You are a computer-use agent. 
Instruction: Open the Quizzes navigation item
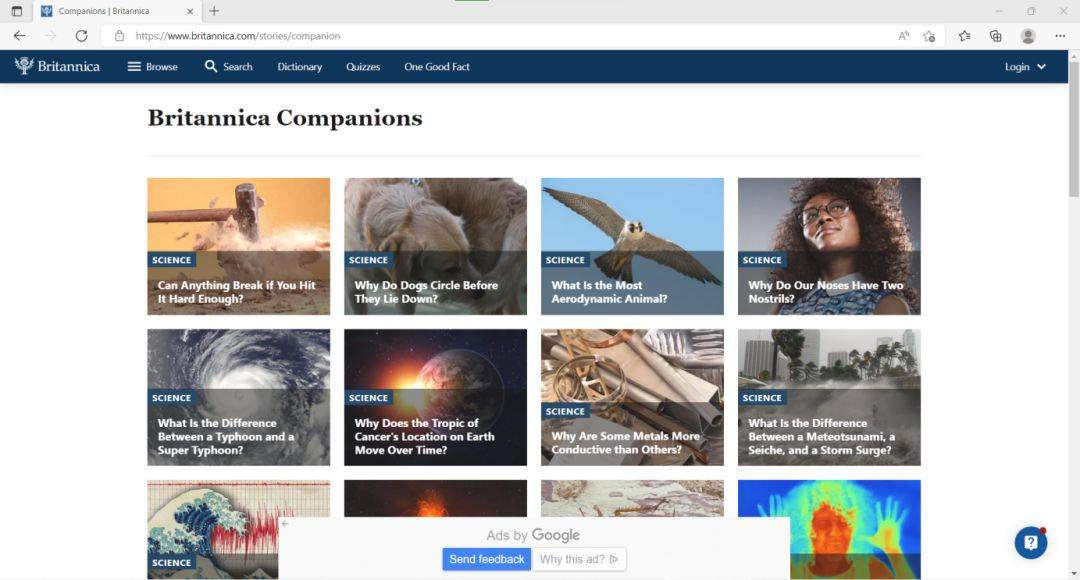coord(363,67)
